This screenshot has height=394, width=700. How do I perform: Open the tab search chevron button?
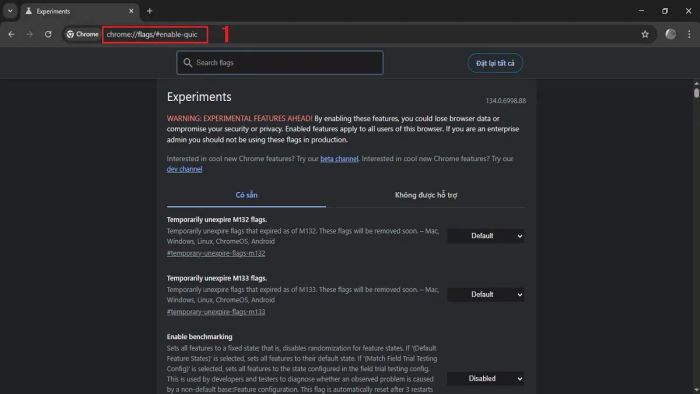10,11
